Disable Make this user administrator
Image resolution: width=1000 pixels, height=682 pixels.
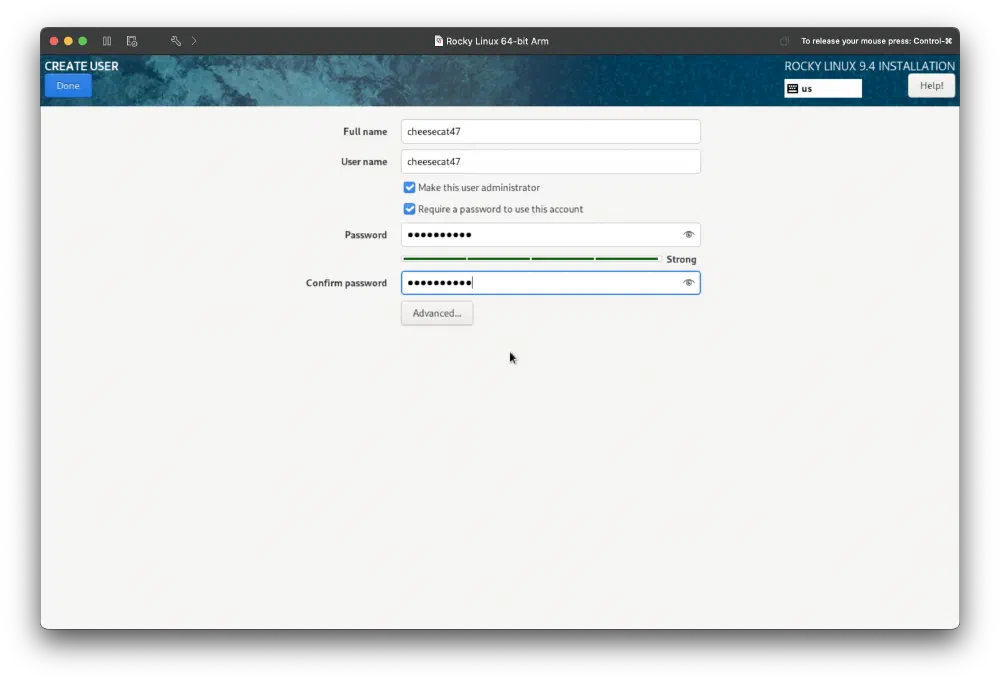pos(409,187)
